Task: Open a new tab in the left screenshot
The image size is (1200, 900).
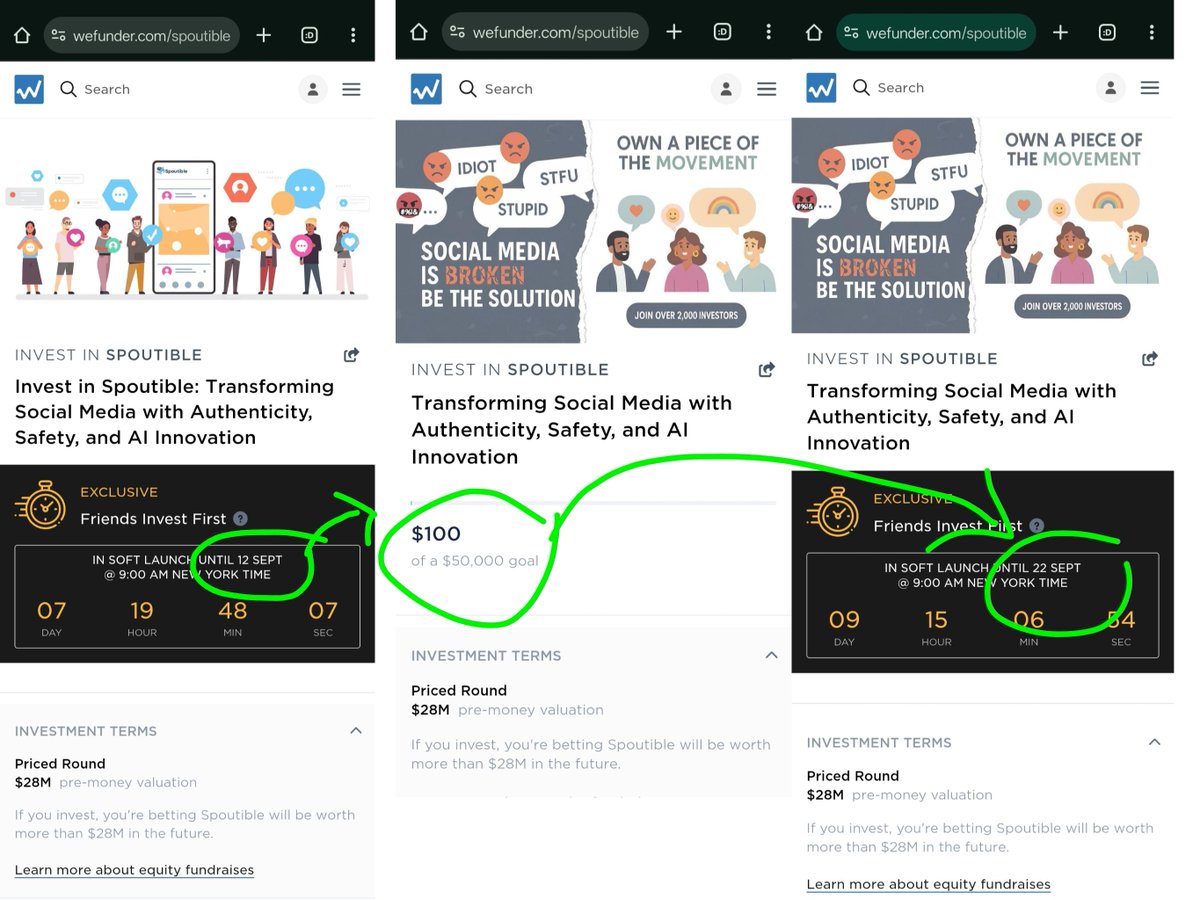Action: [264, 35]
